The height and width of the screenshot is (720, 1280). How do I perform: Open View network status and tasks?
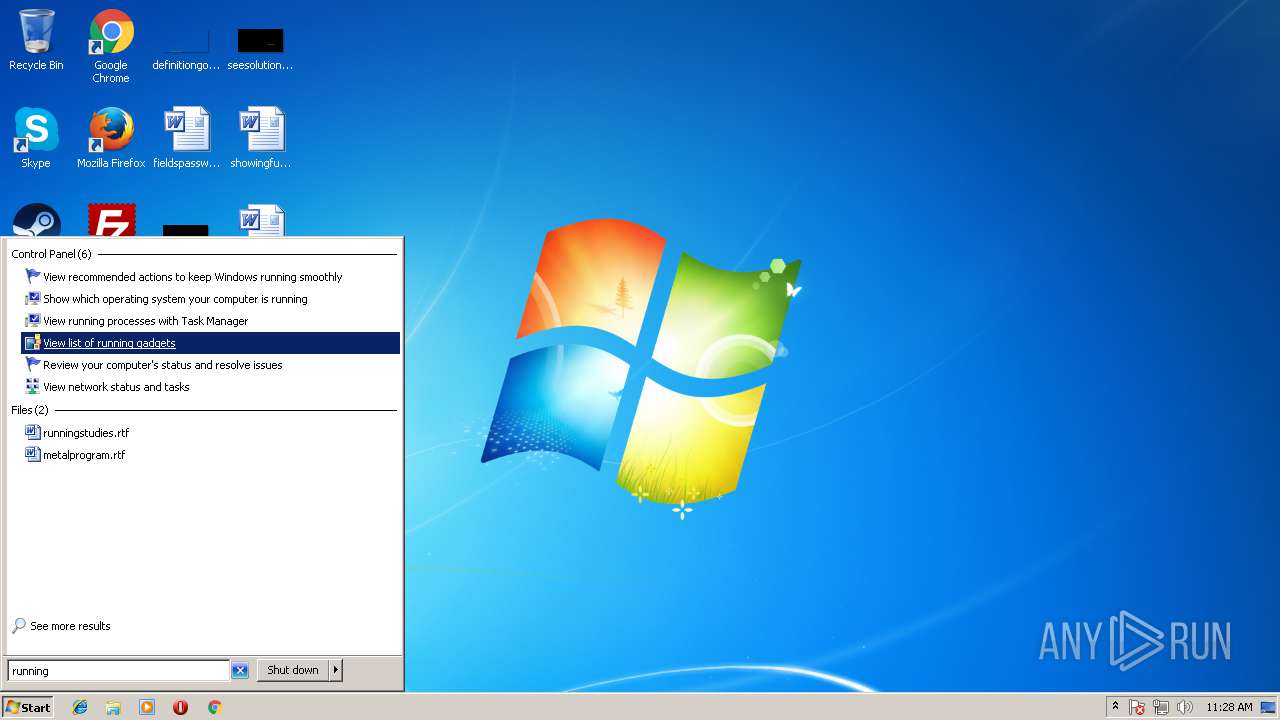click(x=210, y=387)
